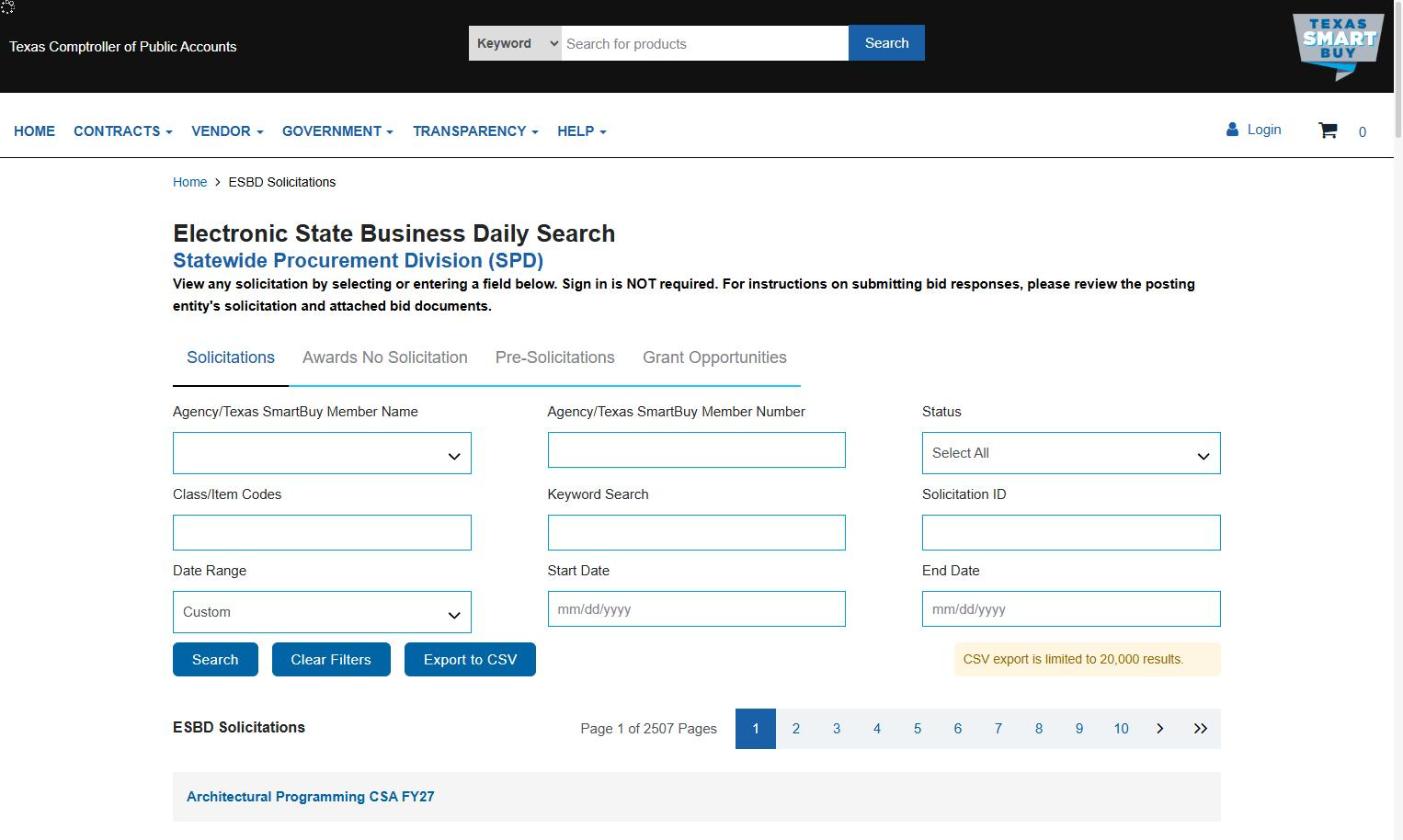1403x840 pixels.
Task: Click Page 1 of 2507 Pages text
Action: coord(648,728)
